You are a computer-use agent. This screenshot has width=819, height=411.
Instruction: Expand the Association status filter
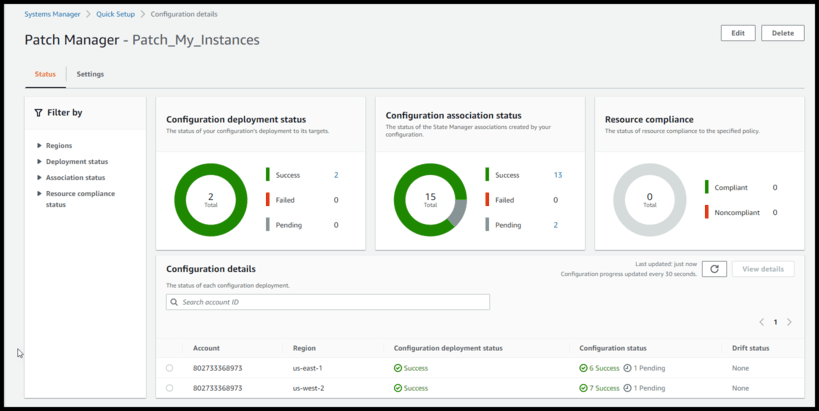pyautogui.click(x=39, y=178)
